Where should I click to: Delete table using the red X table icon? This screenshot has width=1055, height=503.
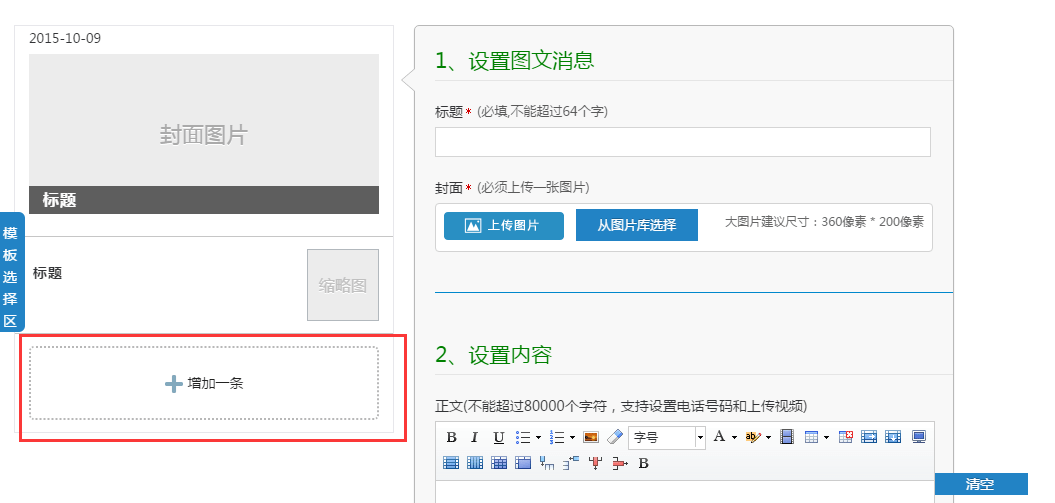(846, 437)
